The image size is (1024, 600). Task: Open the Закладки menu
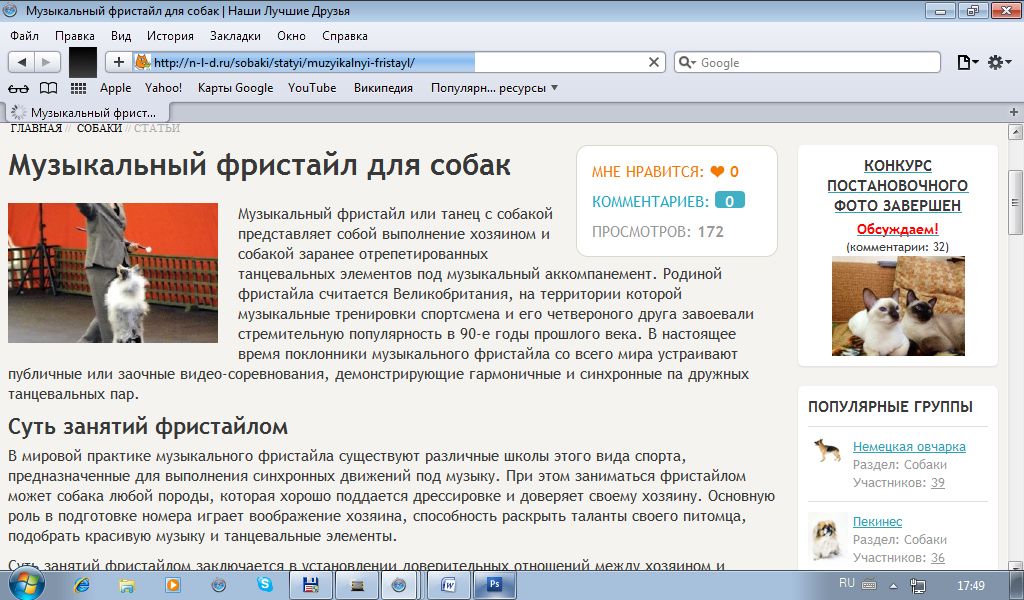235,36
